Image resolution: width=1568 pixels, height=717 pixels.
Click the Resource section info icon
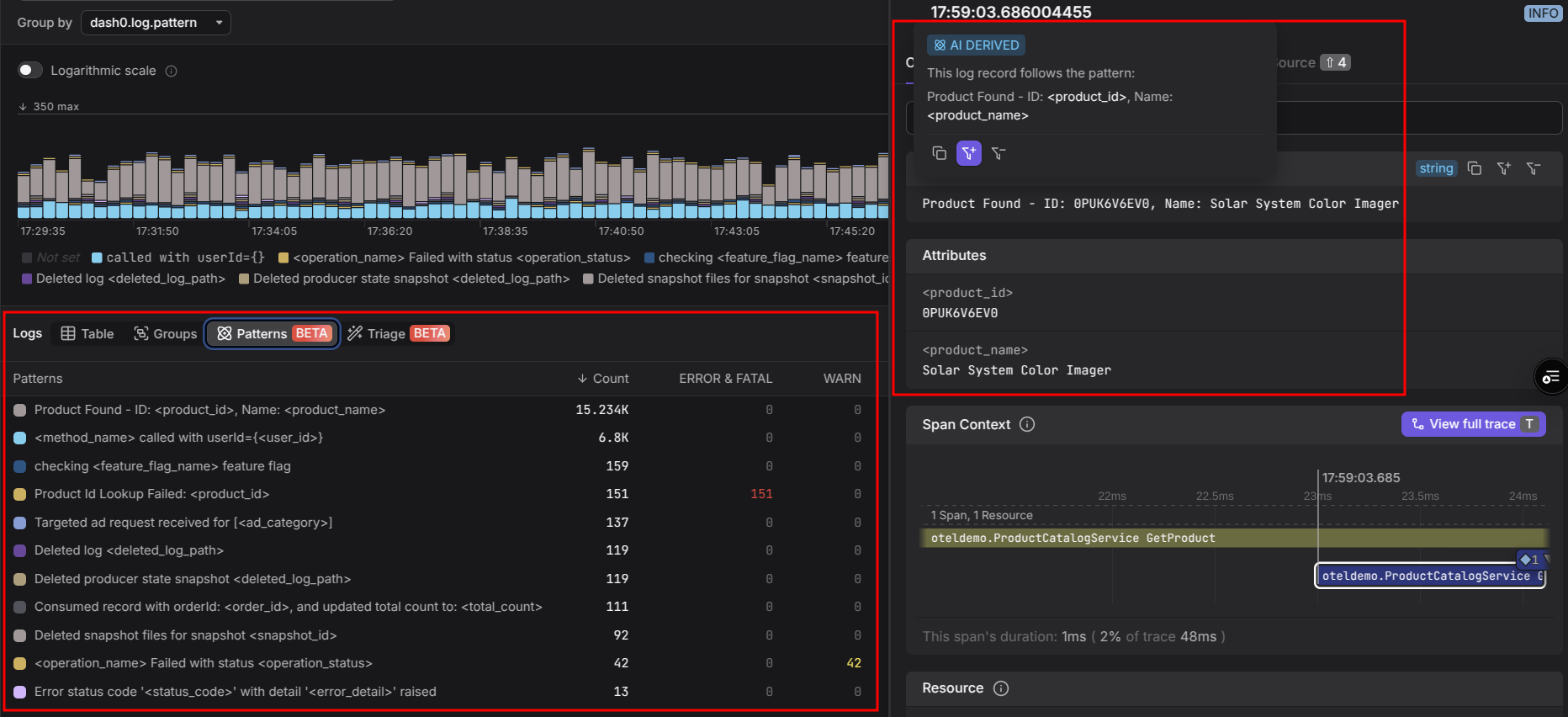click(x=1001, y=688)
